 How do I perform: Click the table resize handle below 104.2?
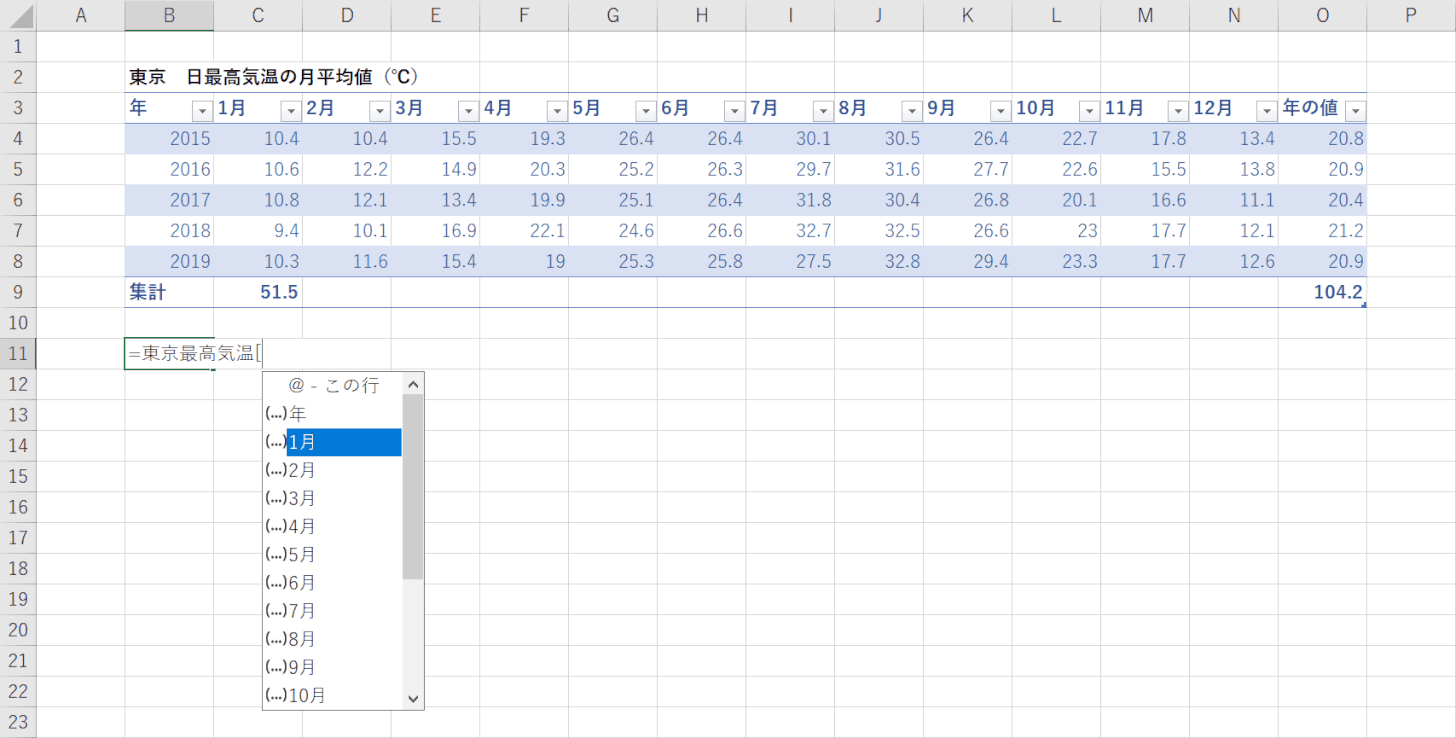(x=1364, y=305)
